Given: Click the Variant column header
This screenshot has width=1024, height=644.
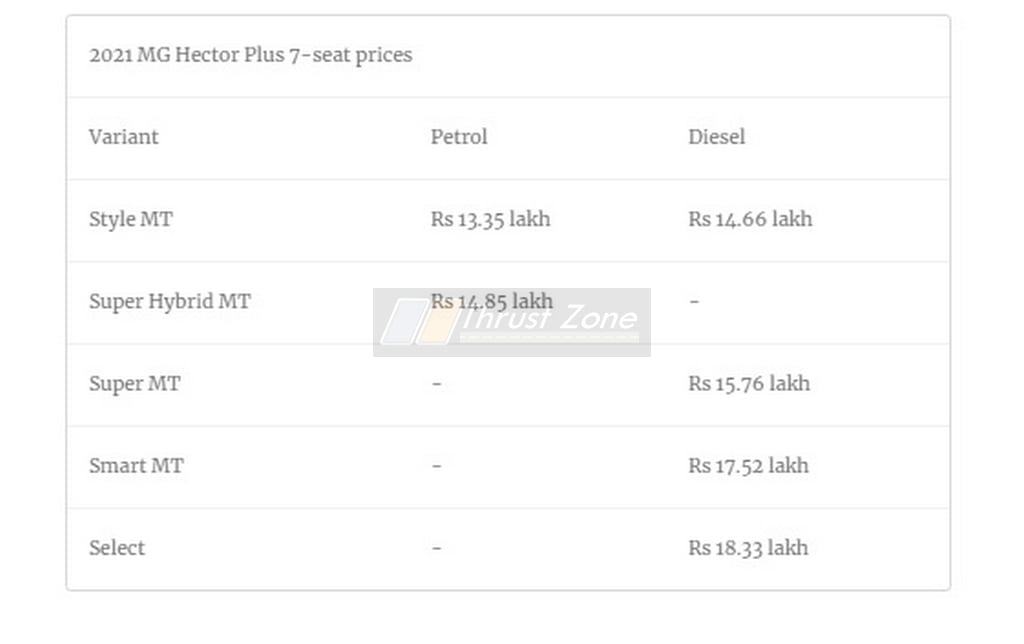Looking at the screenshot, I should pyautogui.click(x=123, y=137).
